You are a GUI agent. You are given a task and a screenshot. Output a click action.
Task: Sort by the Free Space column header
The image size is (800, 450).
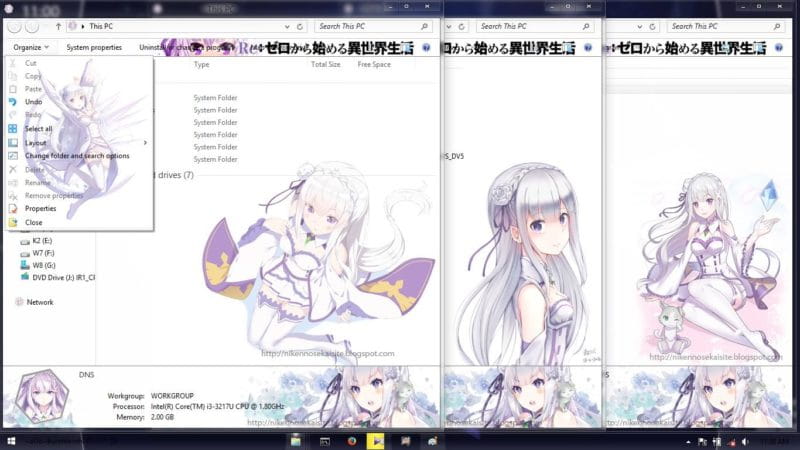374,65
